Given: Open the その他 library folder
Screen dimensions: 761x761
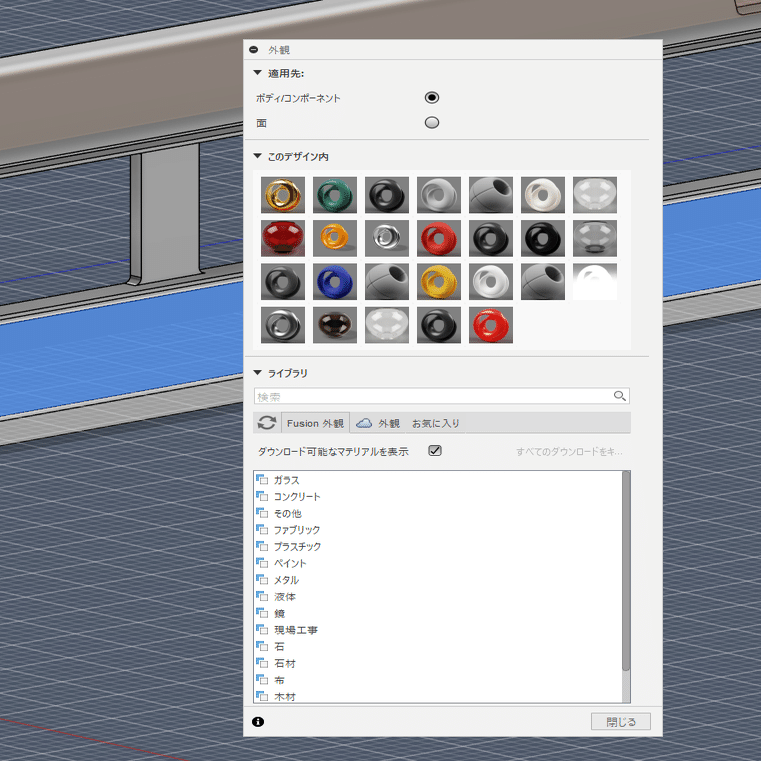Looking at the screenshot, I should [279, 513].
